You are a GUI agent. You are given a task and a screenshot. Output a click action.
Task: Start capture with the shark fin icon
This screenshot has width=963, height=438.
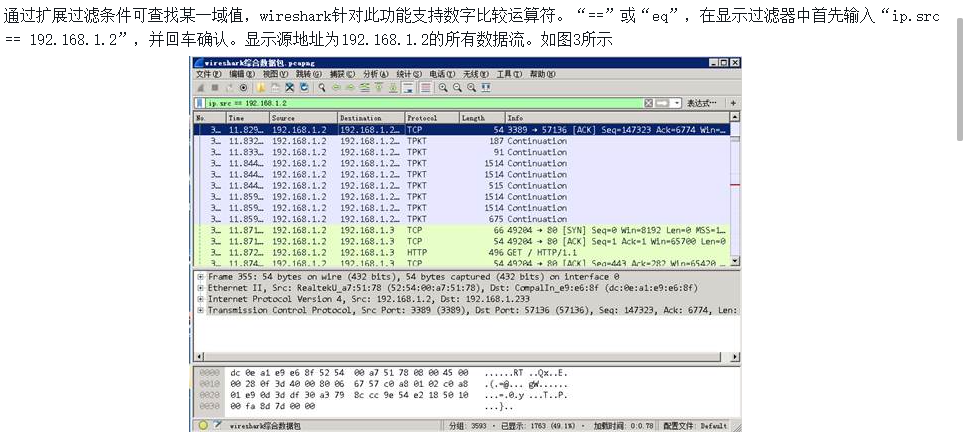(201, 88)
